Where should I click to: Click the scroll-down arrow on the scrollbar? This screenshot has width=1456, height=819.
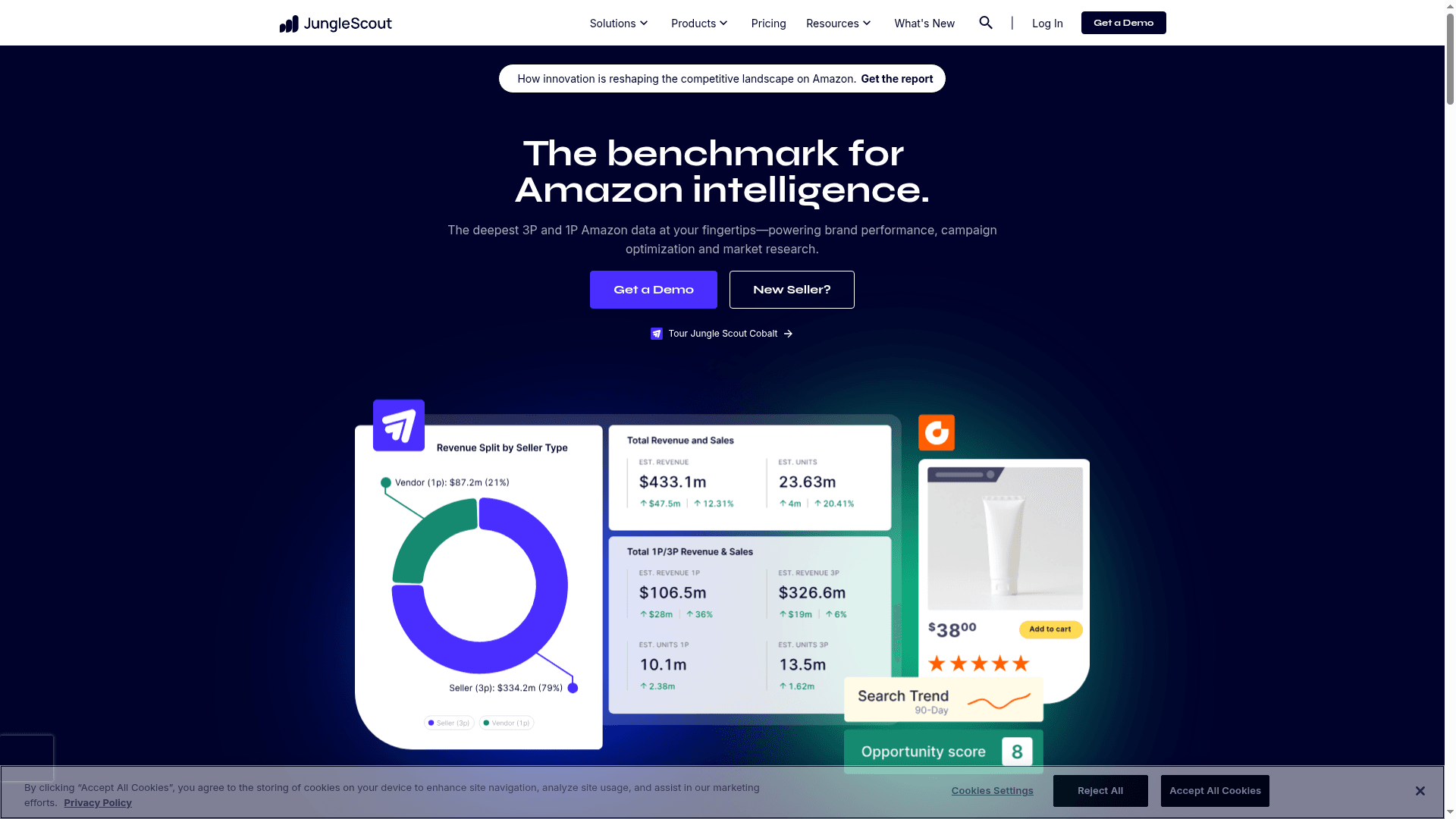1448,811
